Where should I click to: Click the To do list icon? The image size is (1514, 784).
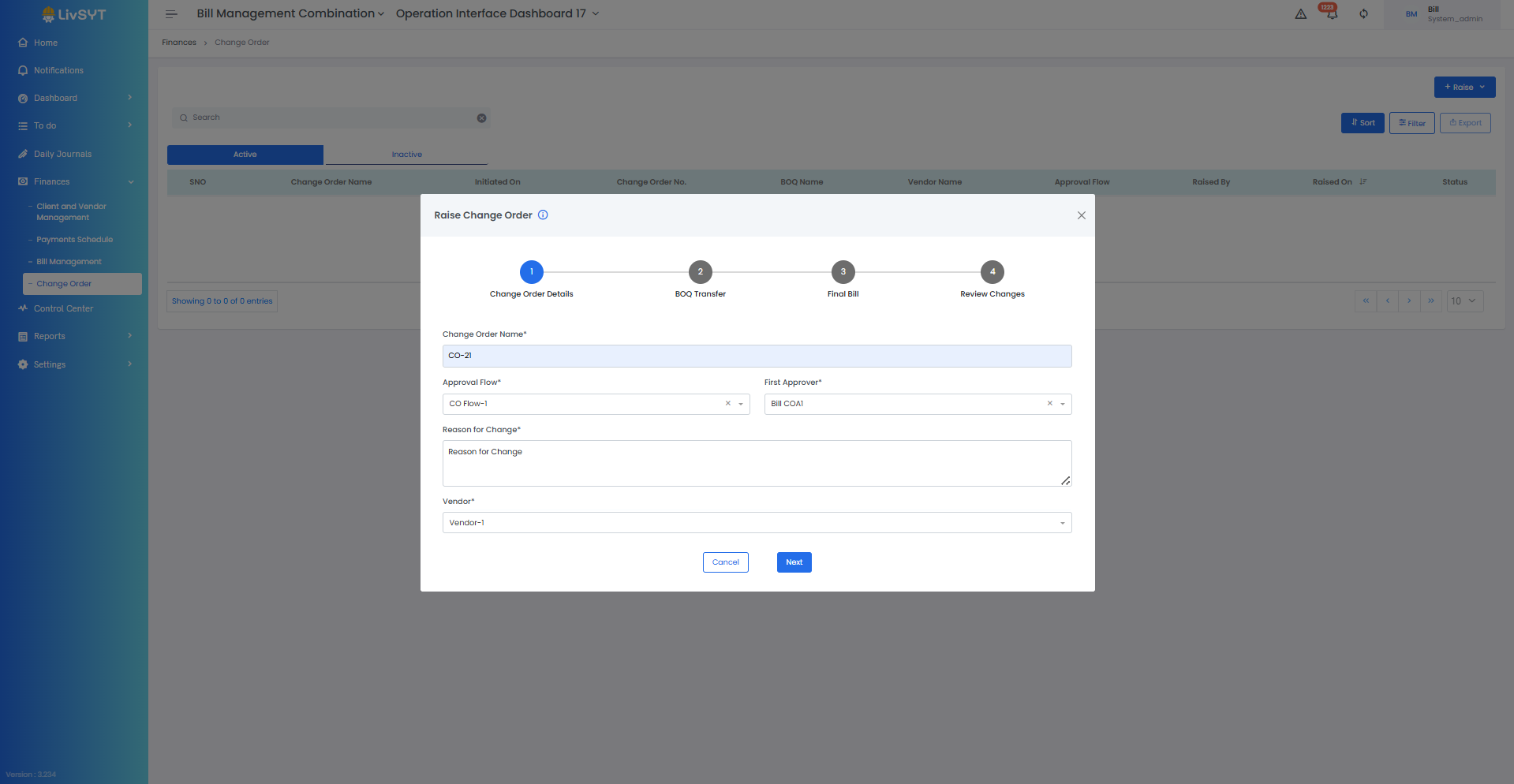[23, 126]
